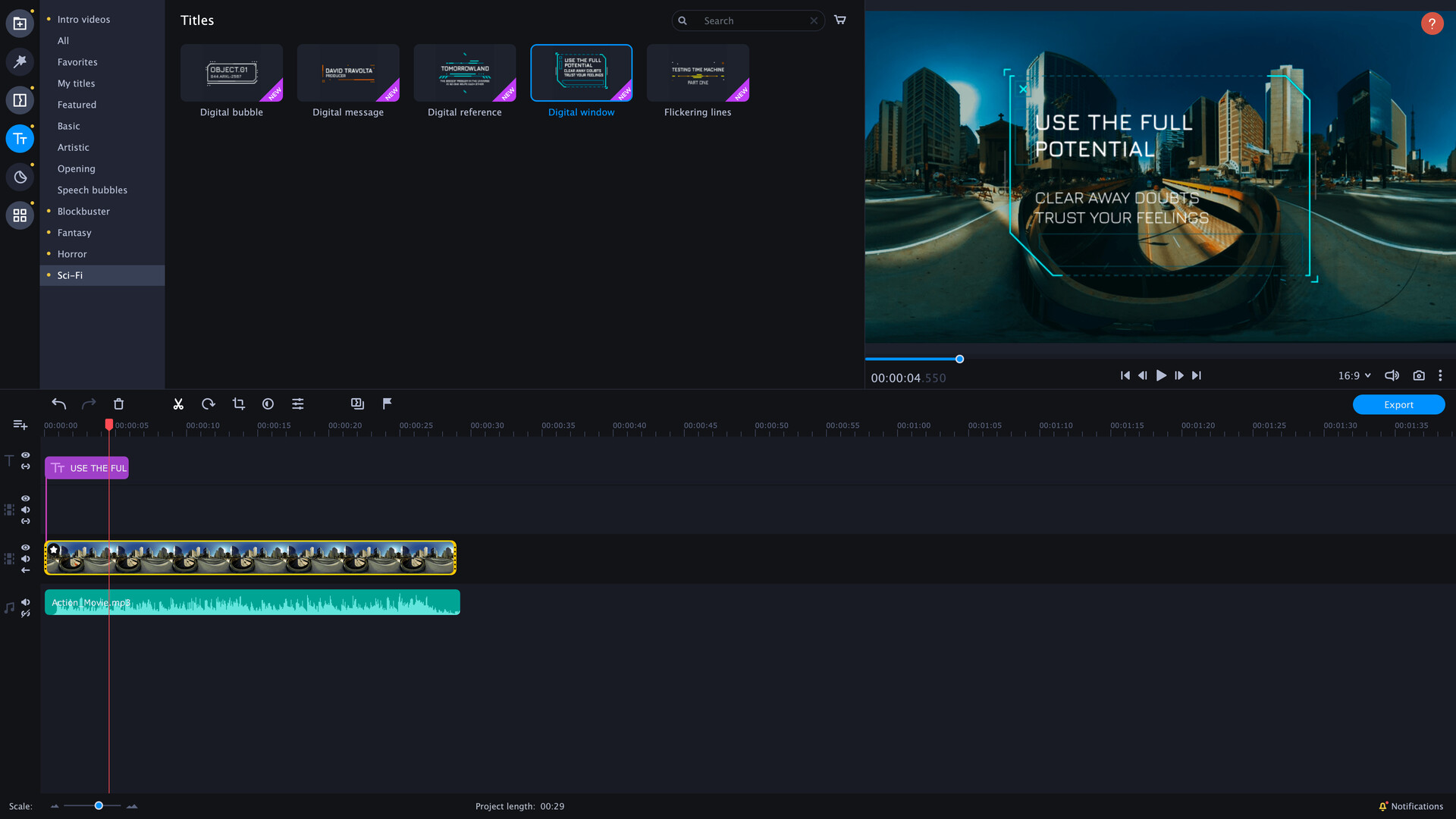Expand the Horror titles category
Viewport: 1456px width, 819px height.
tap(71, 253)
